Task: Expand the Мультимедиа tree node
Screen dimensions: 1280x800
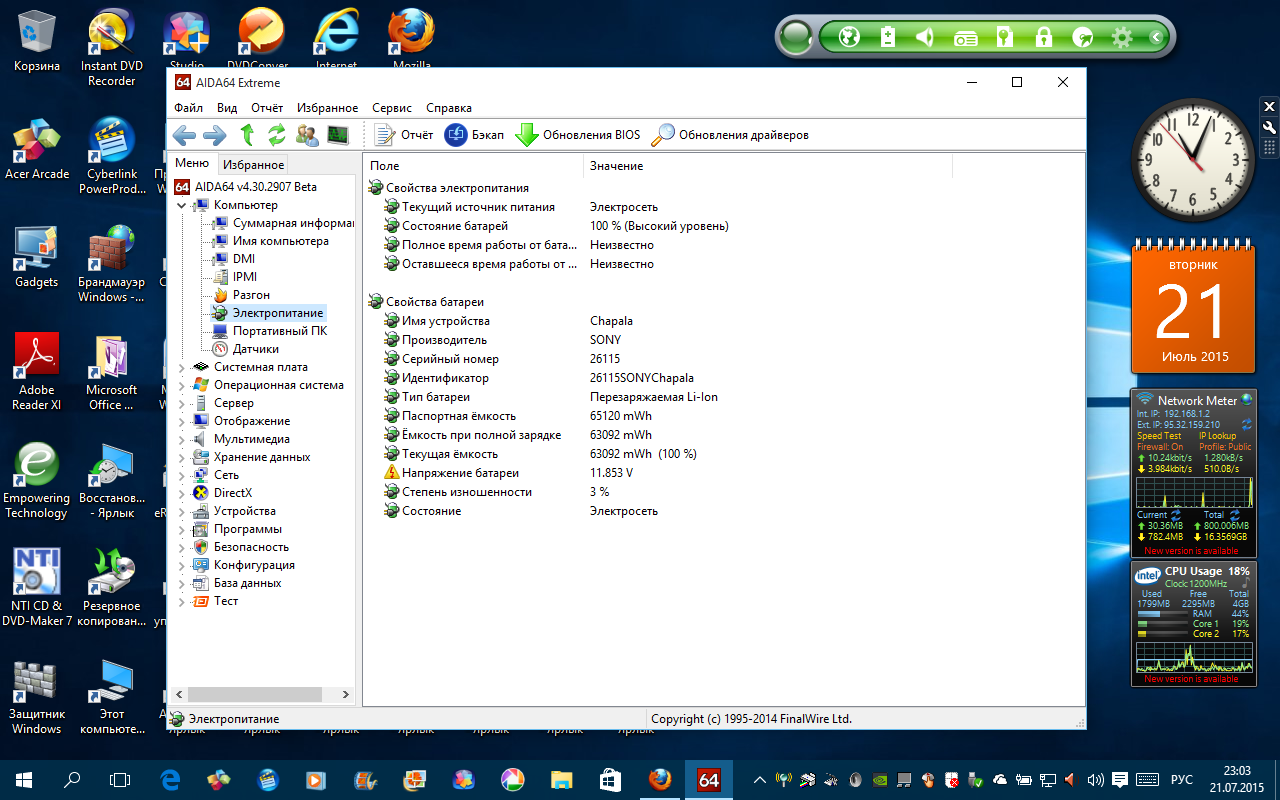Action: [x=182, y=439]
